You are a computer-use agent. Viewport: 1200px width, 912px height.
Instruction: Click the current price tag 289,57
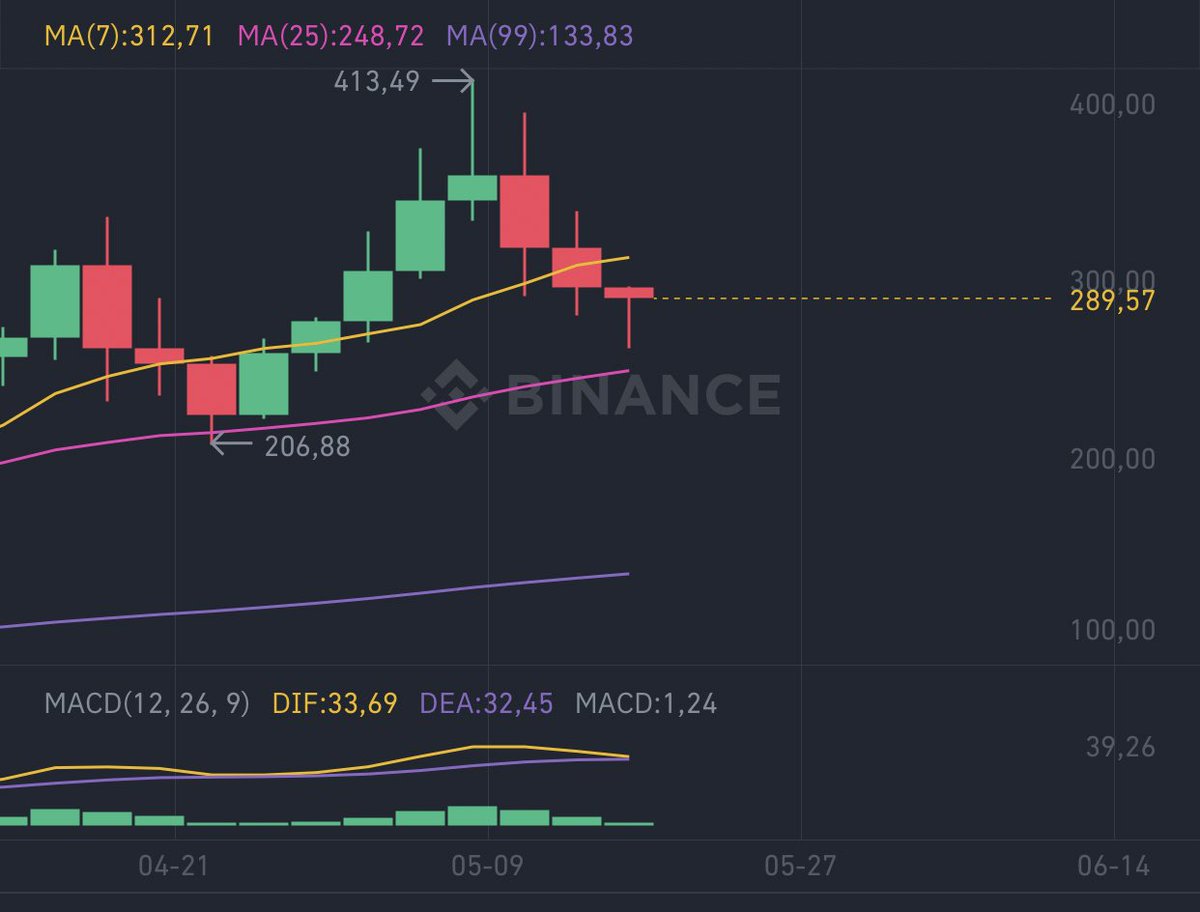(x=1113, y=300)
